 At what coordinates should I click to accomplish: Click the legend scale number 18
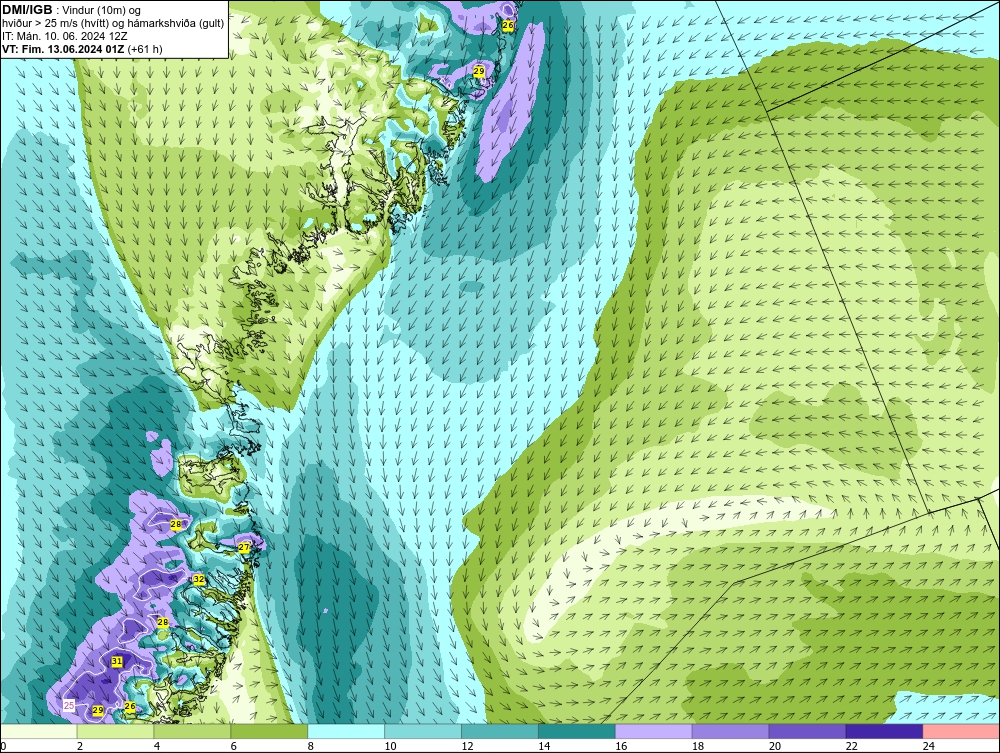(698, 746)
